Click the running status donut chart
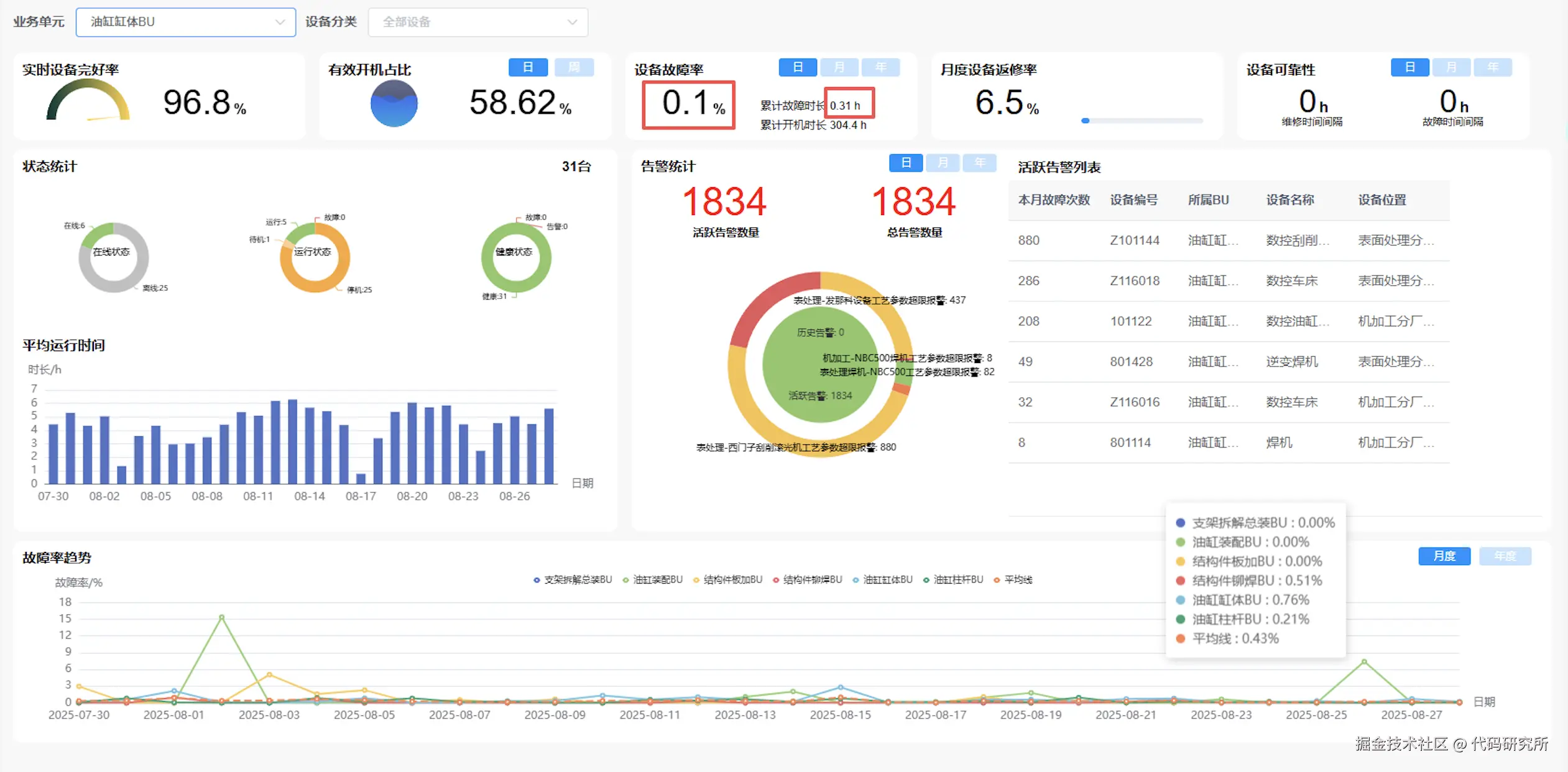This screenshot has height=772, width=1568. coord(314,256)
